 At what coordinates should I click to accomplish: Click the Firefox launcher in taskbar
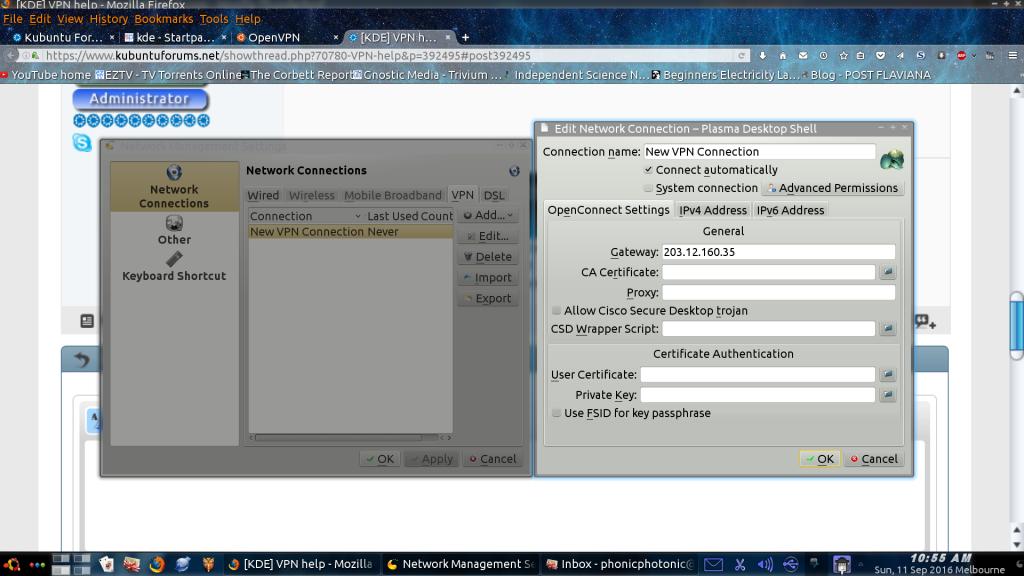(157, 564)
